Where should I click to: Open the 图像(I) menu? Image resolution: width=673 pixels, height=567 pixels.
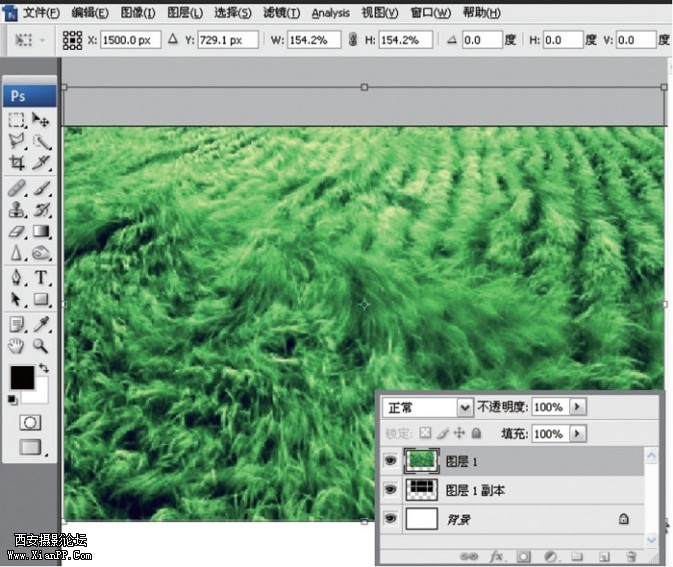click(138, 13)
